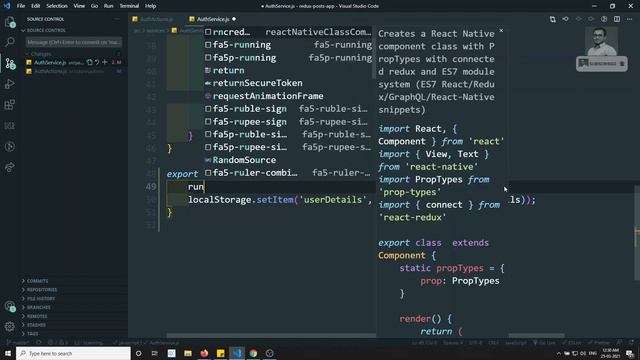Viewport: 640px width, 360px height.
Task: Choose the fa5p-running suggestion
Action: 288,58
